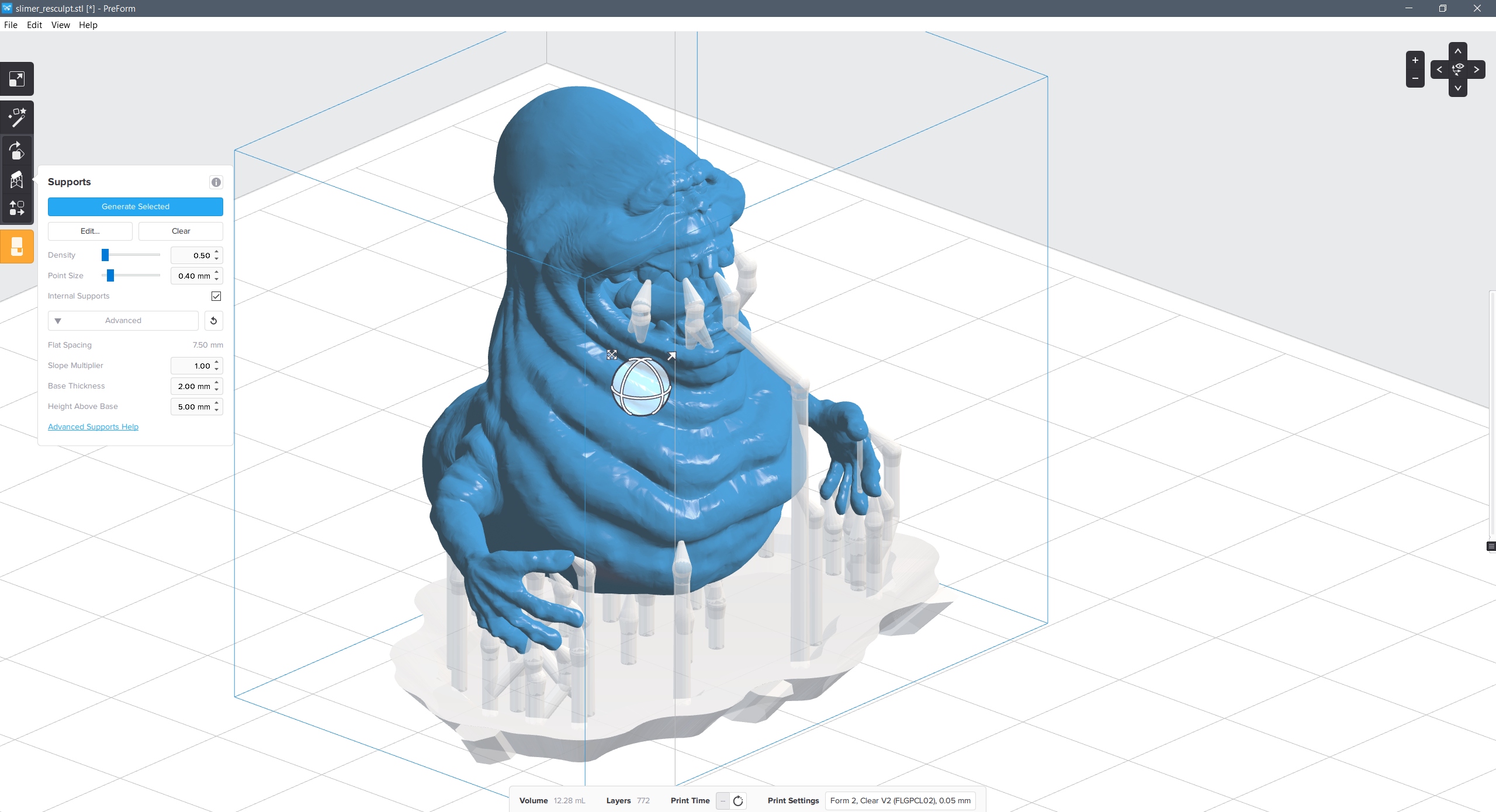Rotate view upward with up arrow
This screenshot has width=1496, height=812.
pos(1458,51)
